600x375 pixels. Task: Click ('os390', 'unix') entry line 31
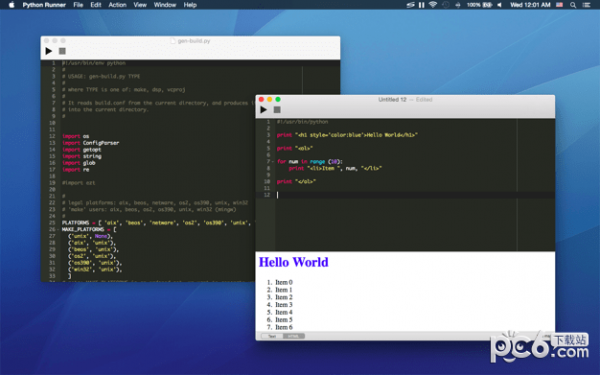click(x=95, y=263)
